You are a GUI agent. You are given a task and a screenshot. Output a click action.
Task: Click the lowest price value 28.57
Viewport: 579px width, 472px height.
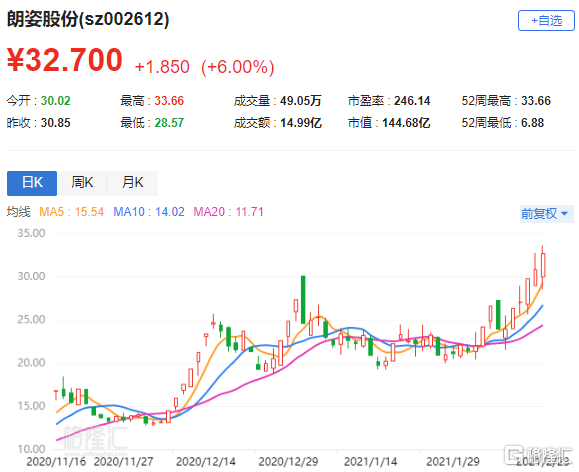click(169, 123)
